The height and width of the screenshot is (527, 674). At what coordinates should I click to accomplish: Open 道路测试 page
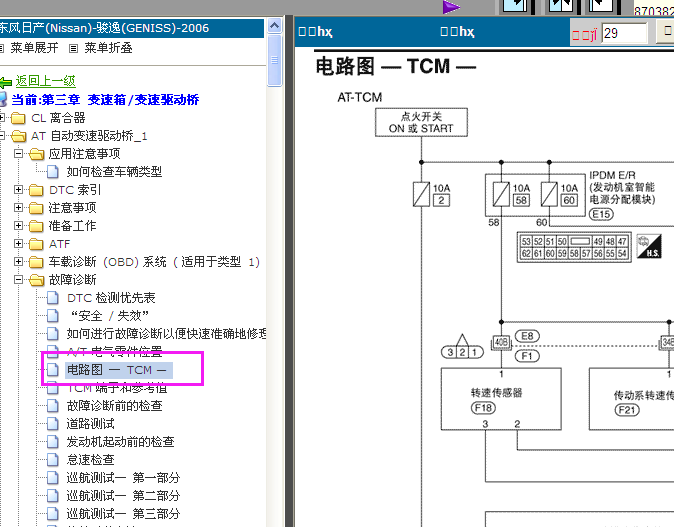point(91,424)
